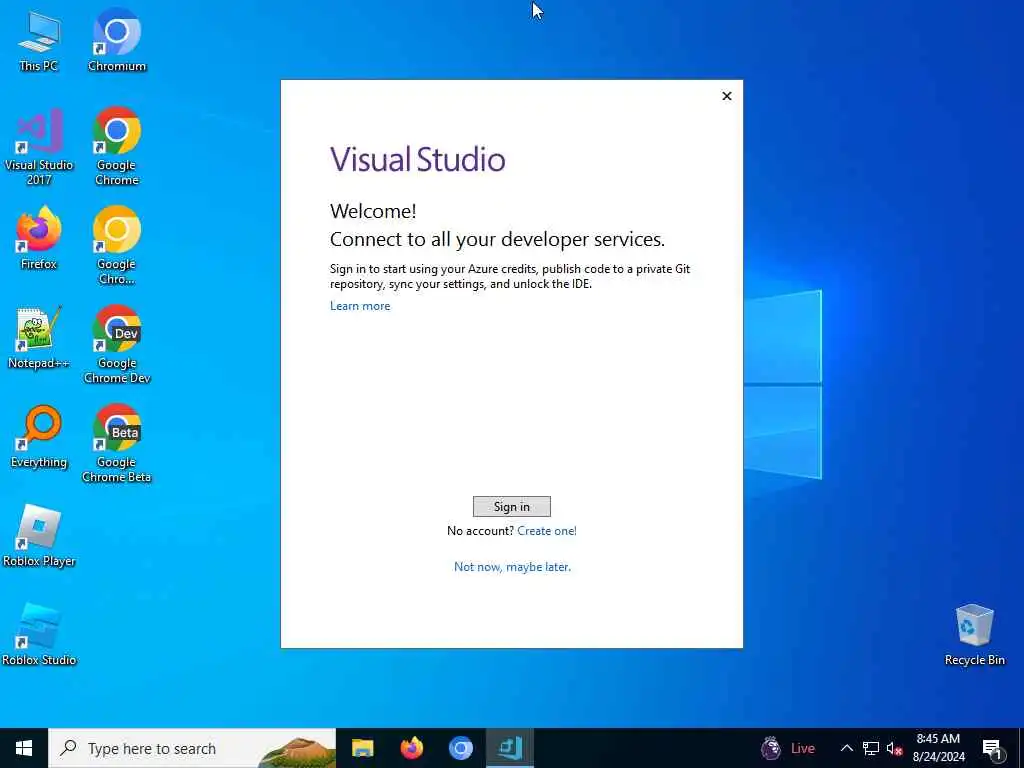
Task: Select Google Chrome Dev desktop shortcut
Action: click(117, 345)
